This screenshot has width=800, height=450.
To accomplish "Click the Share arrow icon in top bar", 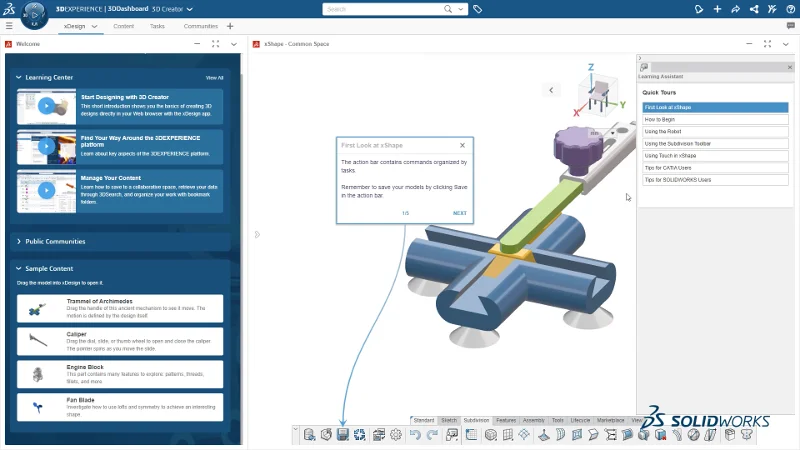I will 736,9.
